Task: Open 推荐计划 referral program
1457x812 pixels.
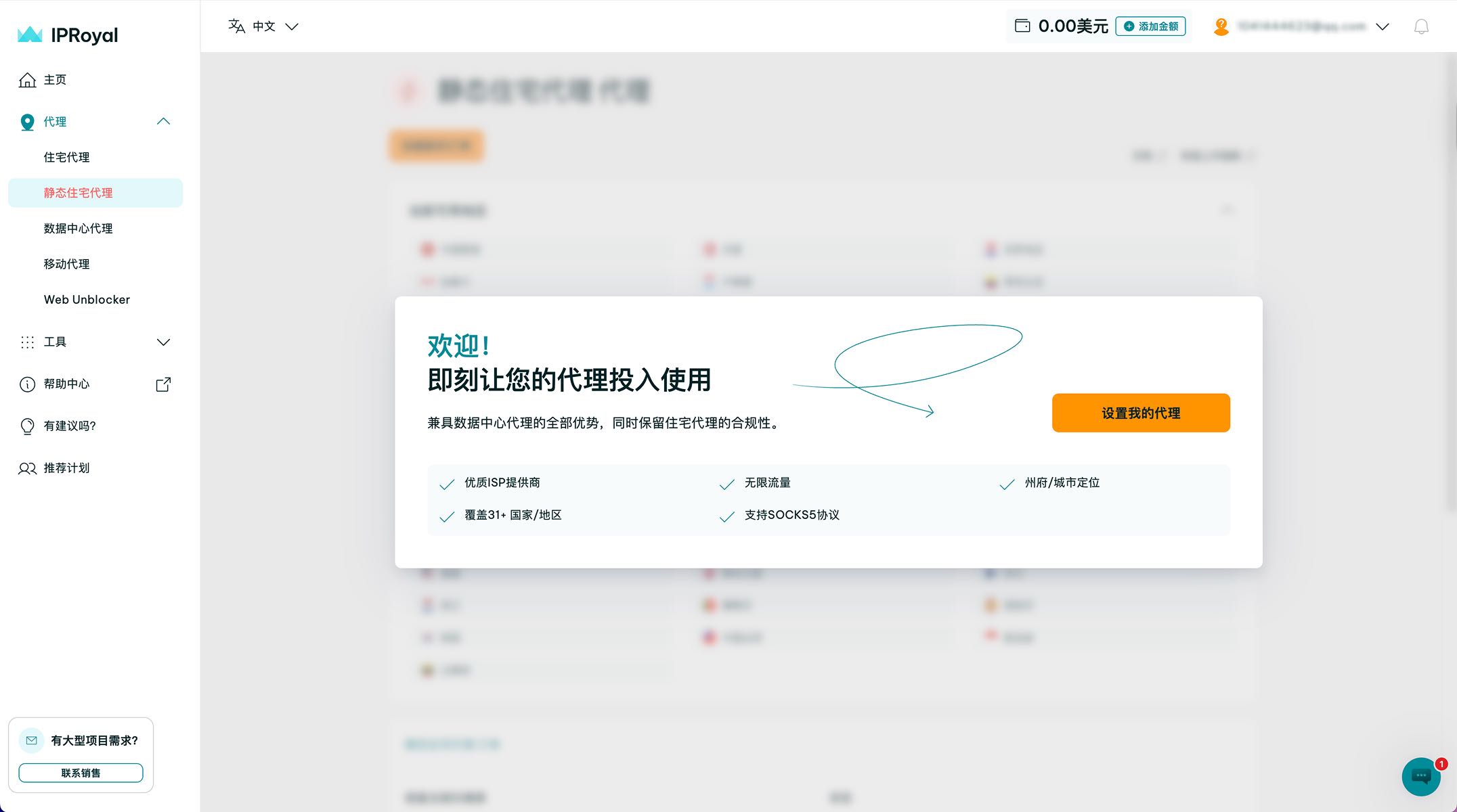Action: 66,468
